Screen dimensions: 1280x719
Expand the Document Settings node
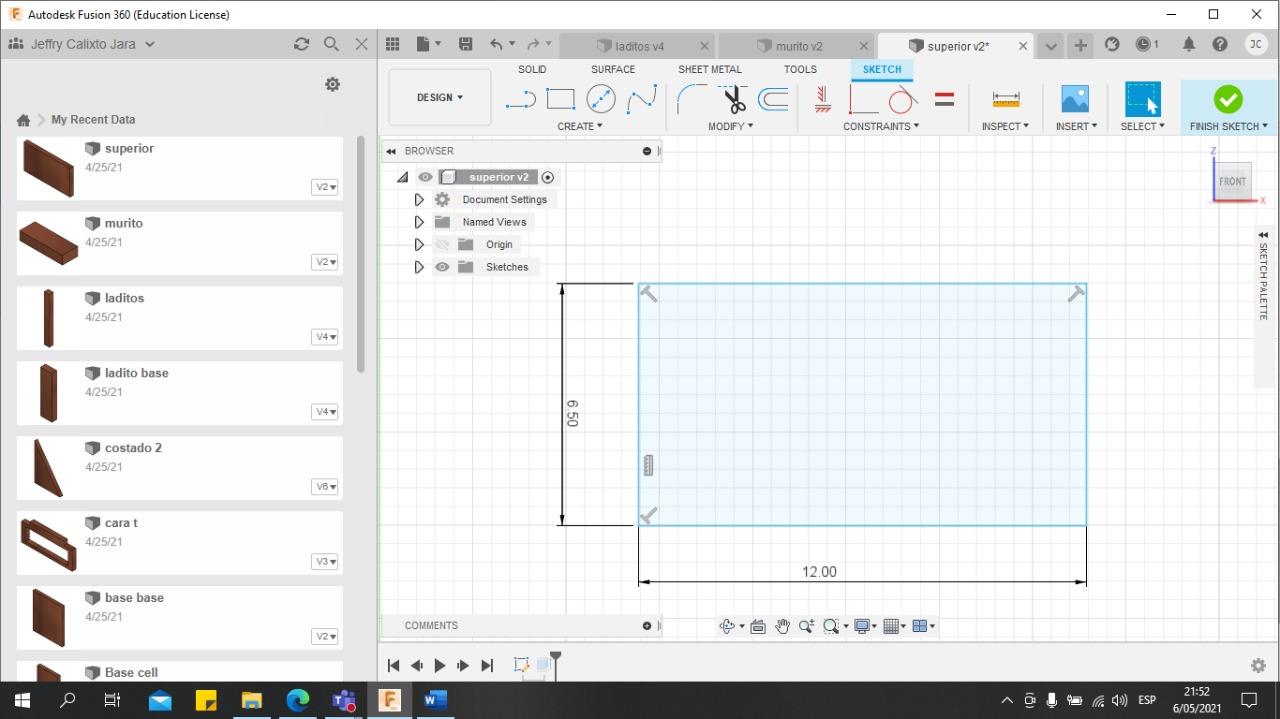click(419, 200)
